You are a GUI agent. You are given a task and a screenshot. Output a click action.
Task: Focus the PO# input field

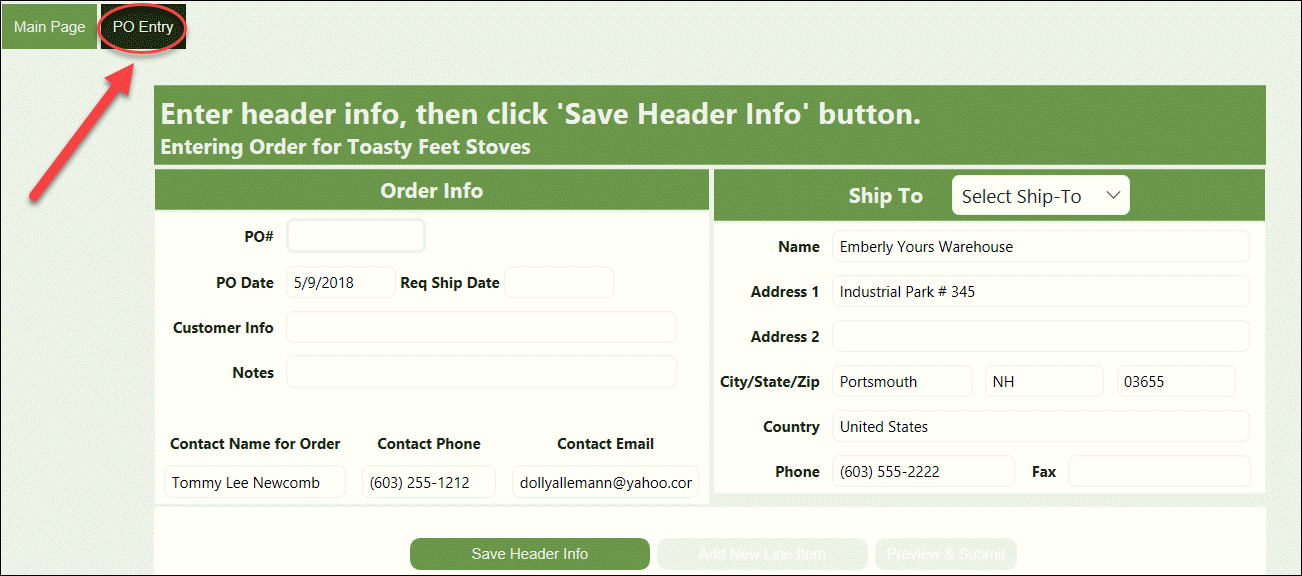[x=356, y=236]
